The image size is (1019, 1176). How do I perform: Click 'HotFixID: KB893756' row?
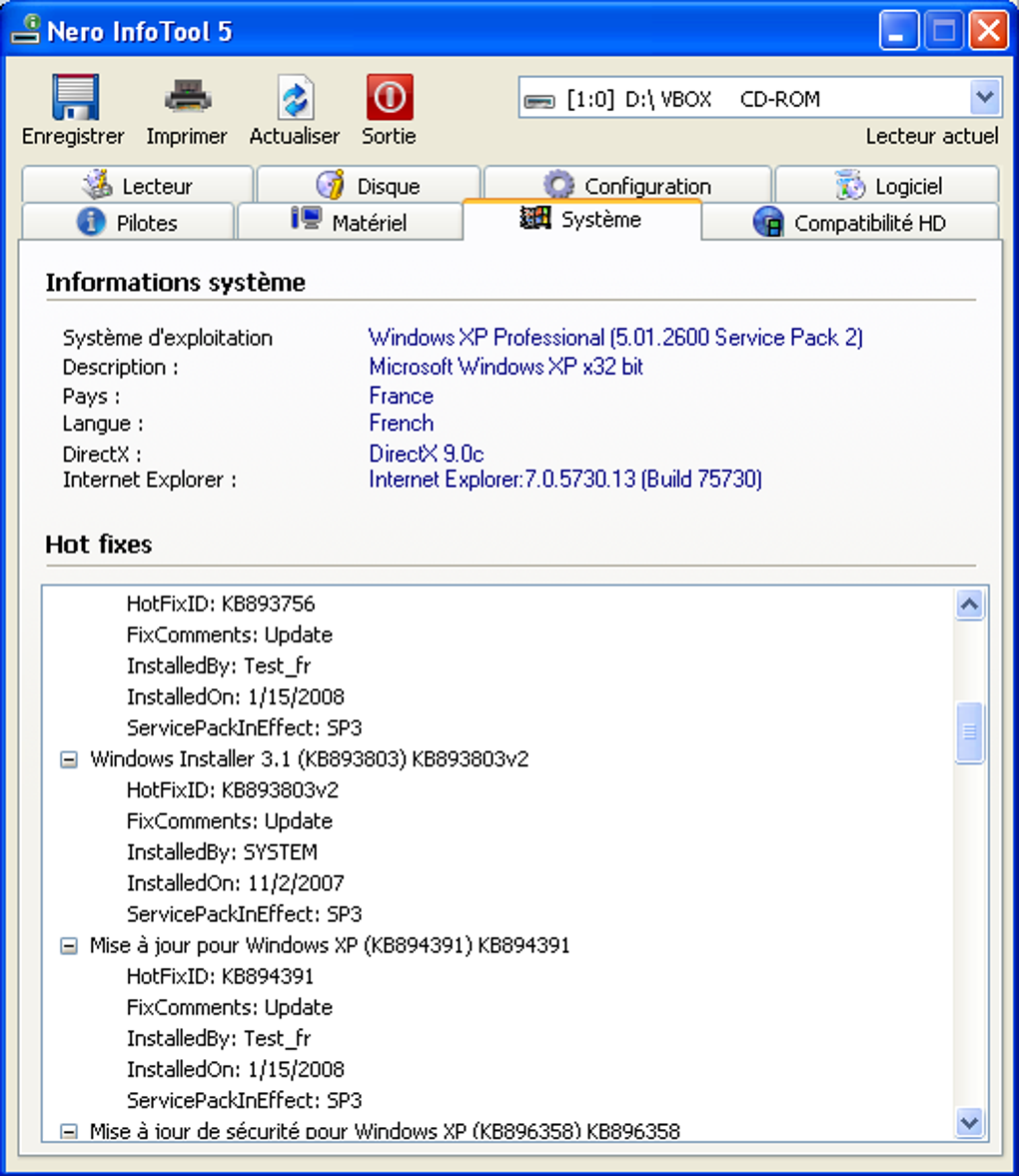click(221, 603)
